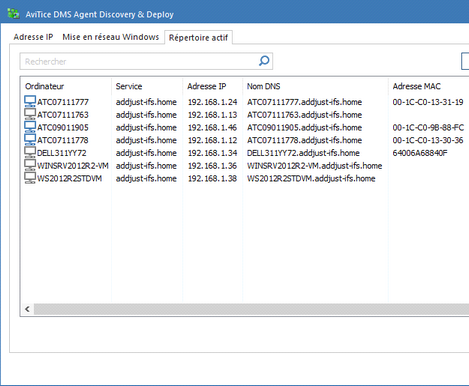The height and width of the screenshot is (386, 469).
Task: Click Service cell in WS2012R2STDVM row
Action: [146, 178]
